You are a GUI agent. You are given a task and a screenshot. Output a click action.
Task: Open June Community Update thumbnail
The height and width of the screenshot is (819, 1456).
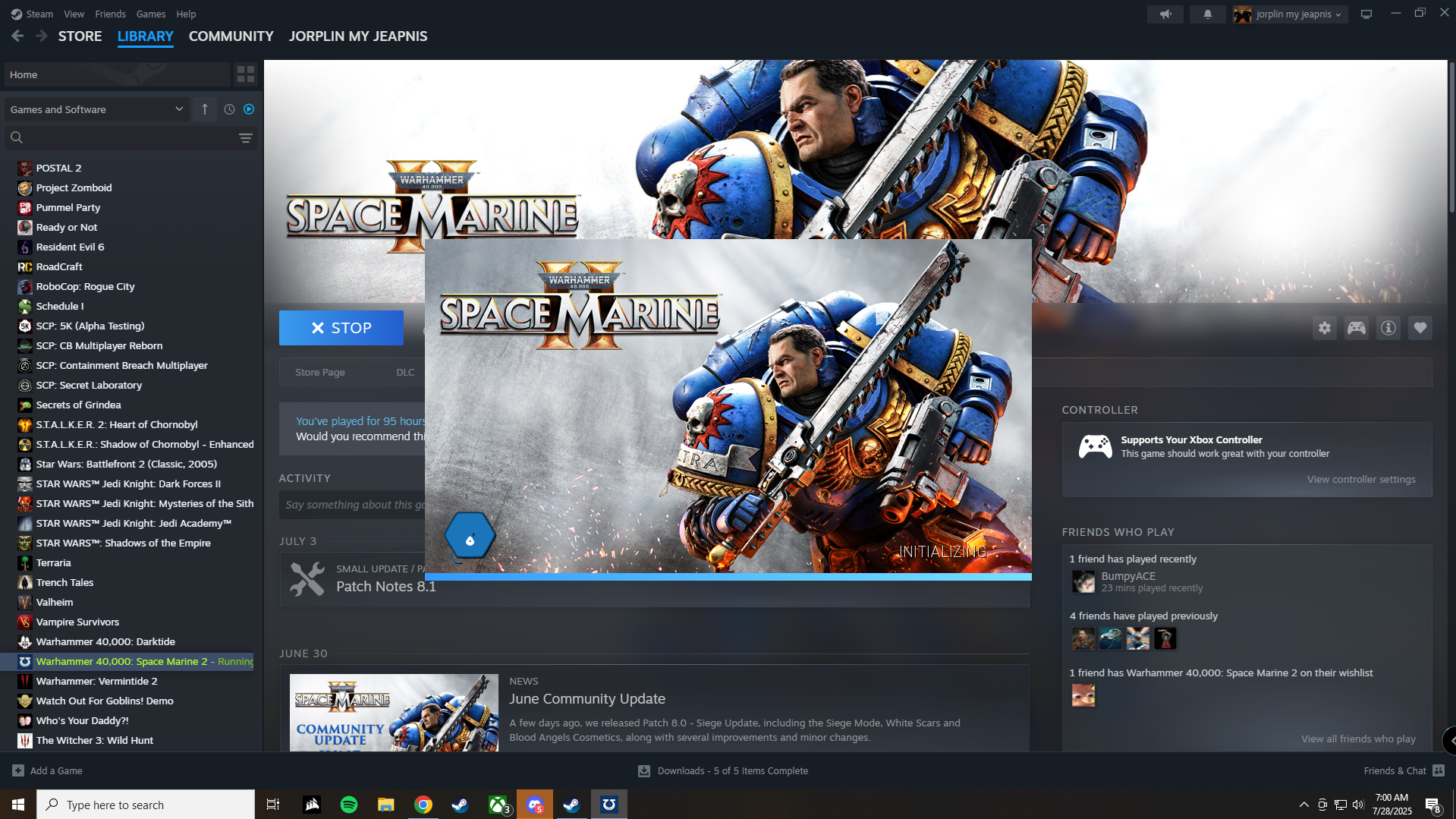pos(394,712)
